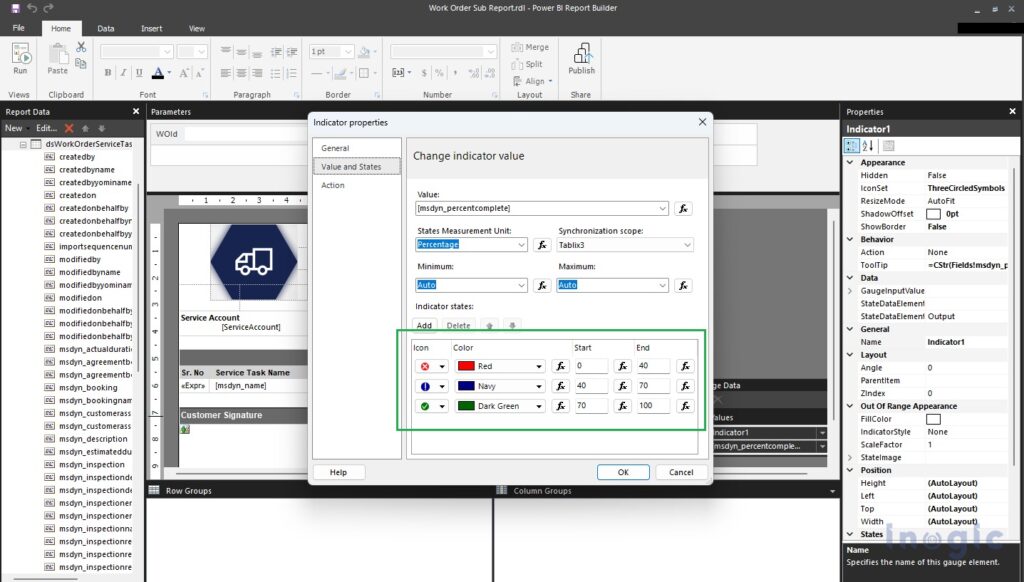Select Value and States in the dialog sidebar
The width and height of the screenshot is (1024, 582).
coord(352,166)
